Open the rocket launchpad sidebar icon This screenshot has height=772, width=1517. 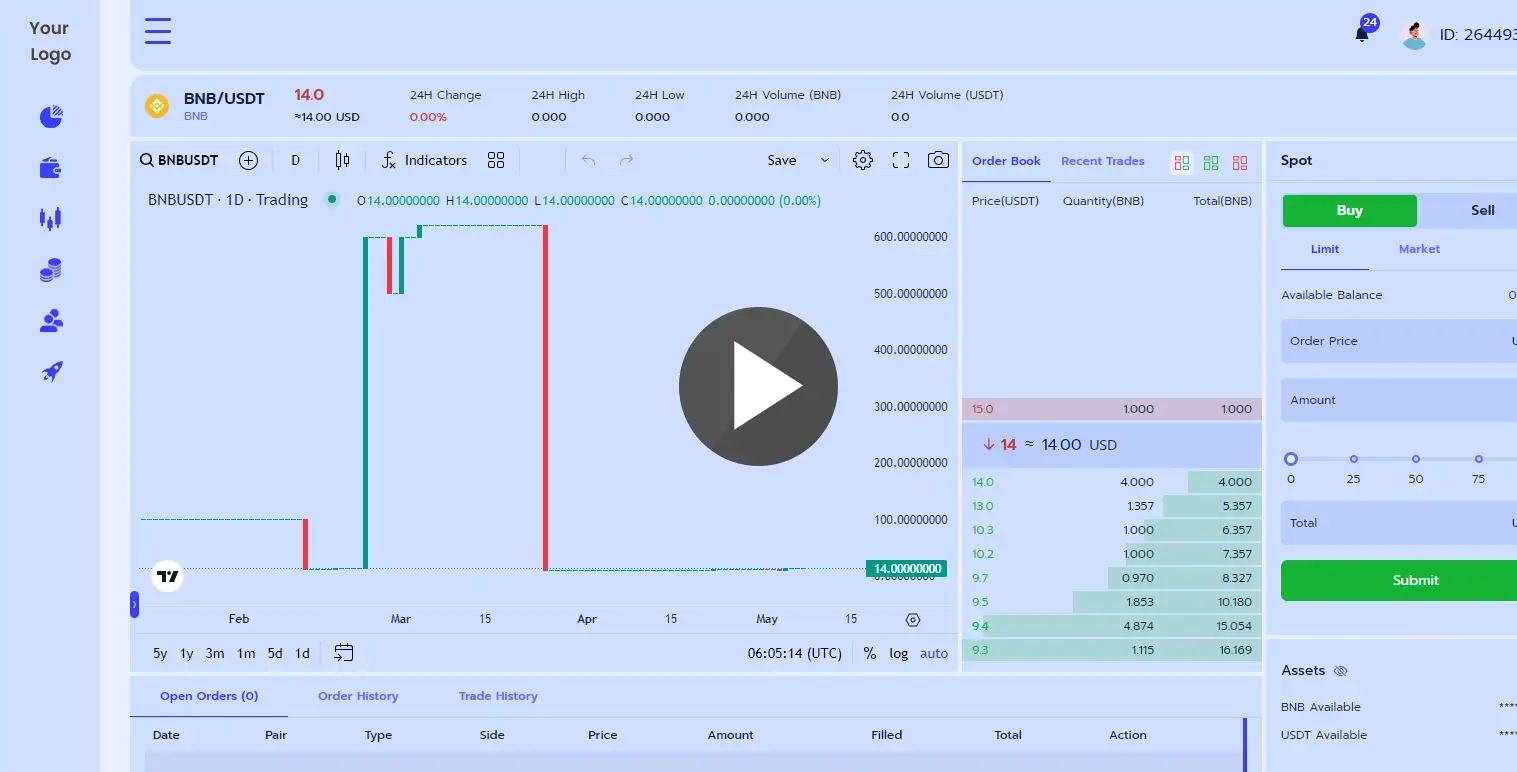[x=52, y=372]
